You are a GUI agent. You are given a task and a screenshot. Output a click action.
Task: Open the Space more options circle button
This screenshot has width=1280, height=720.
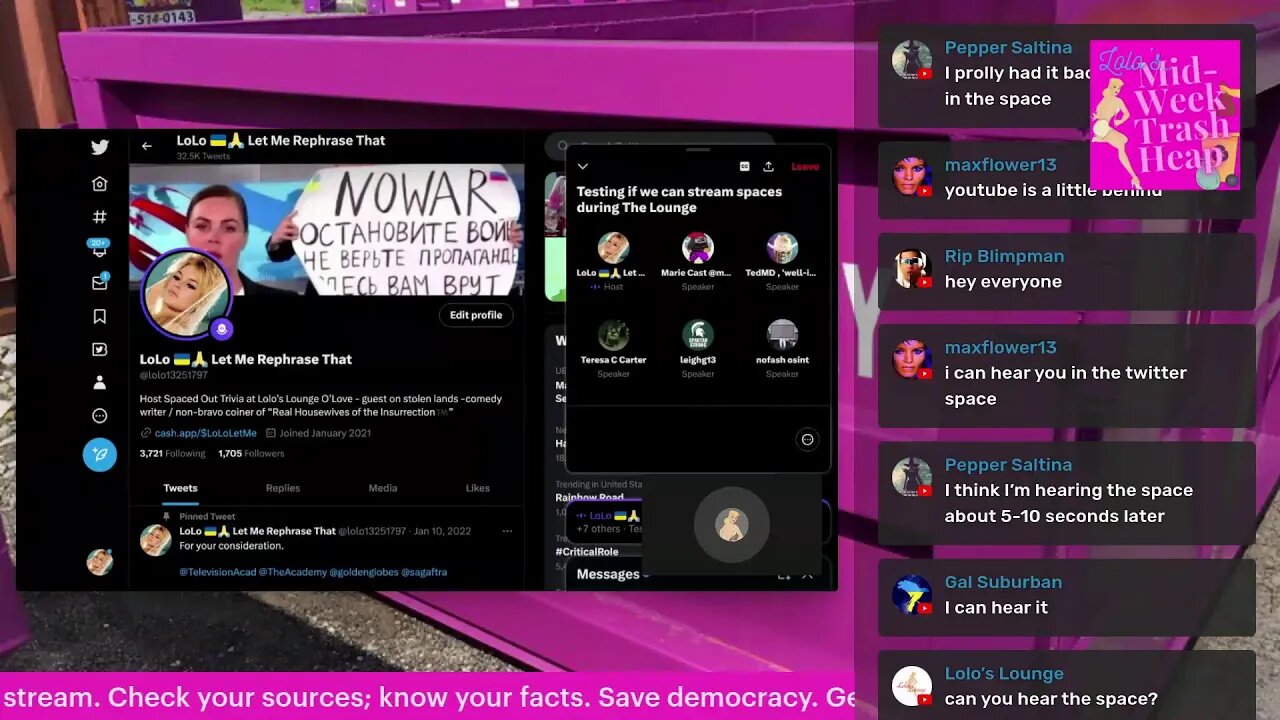click(807, 439)
